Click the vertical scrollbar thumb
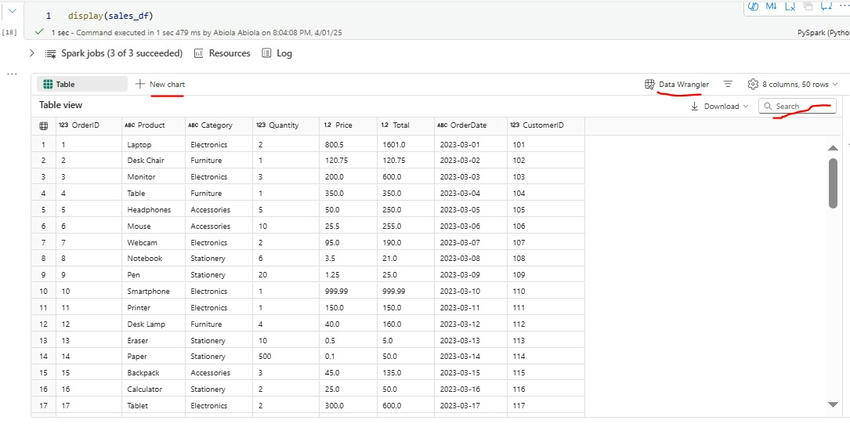The image size is (850, 424). click(833, 183)
